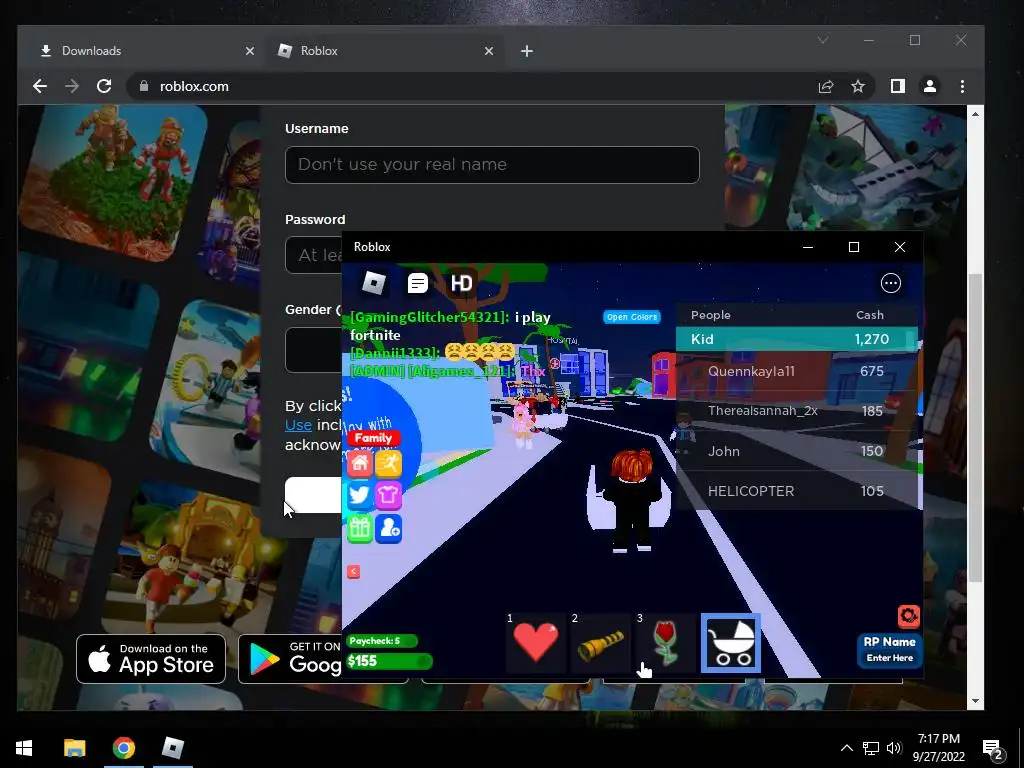Open the Twitter bird codes icon
The height and width of the screenshot is (768, 1024).
(x=360, y=496)
